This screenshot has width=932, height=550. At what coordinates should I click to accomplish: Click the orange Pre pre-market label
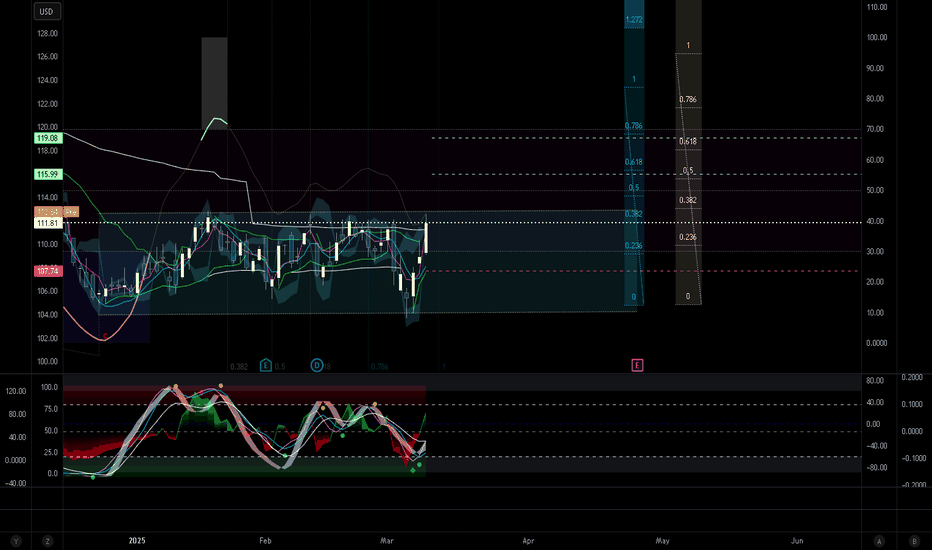click(x=71, y=212)
